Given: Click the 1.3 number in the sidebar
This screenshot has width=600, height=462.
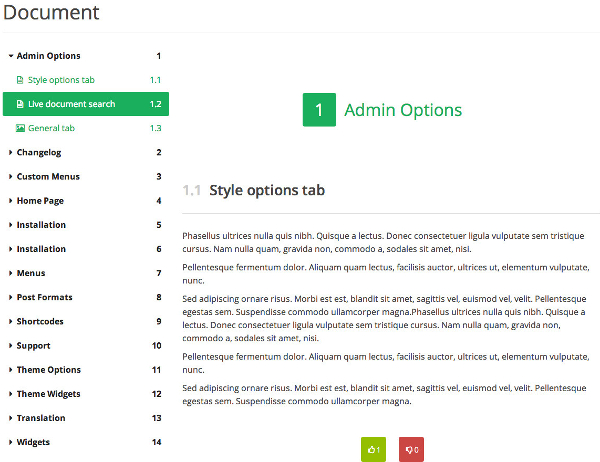Looking at the screenshot, I should pyautogui.click(x=155, y=128).
